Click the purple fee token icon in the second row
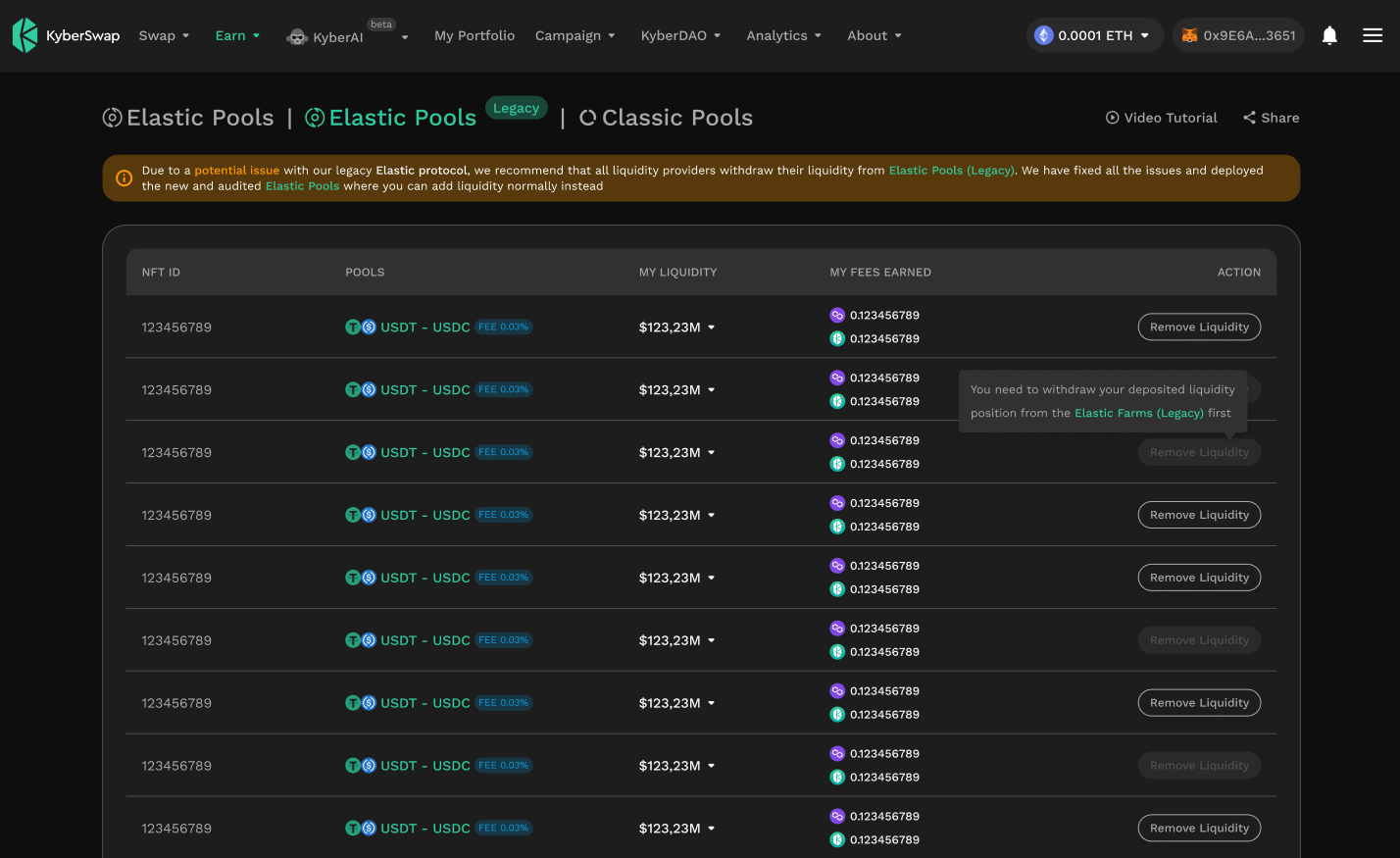 pyautogui.click(x=837, y=379)
